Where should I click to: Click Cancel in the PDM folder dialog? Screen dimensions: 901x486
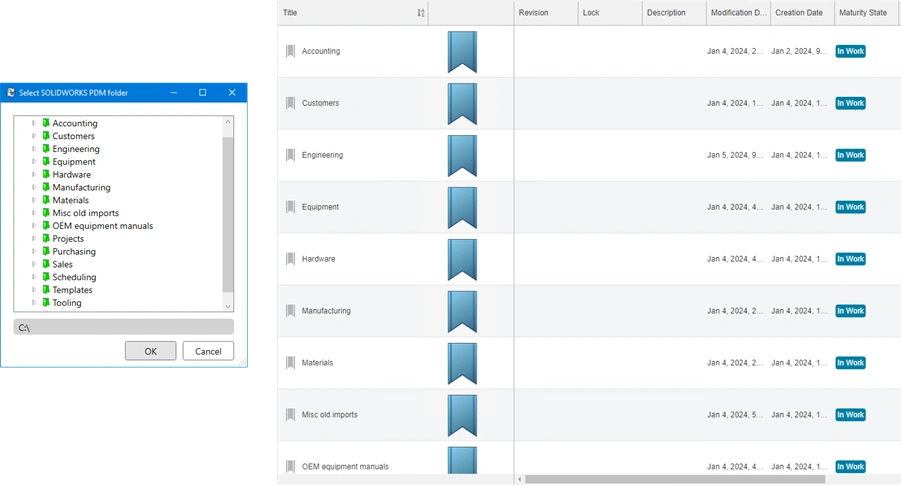(208, 351)
